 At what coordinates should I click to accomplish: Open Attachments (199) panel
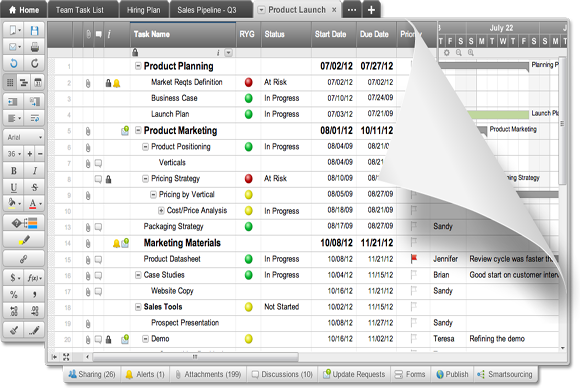[208, 374]
